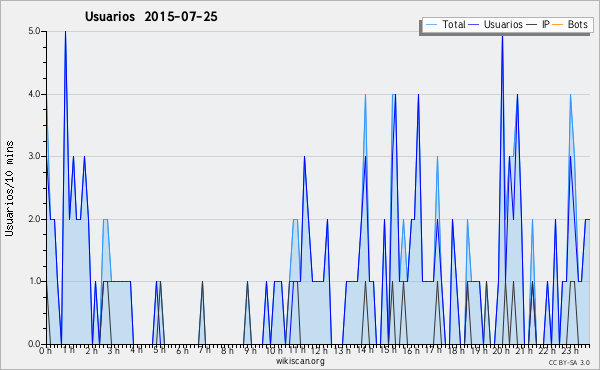Click the '19 h' x-axis label
Screen dimensions: 600x370
click(478, 350)
